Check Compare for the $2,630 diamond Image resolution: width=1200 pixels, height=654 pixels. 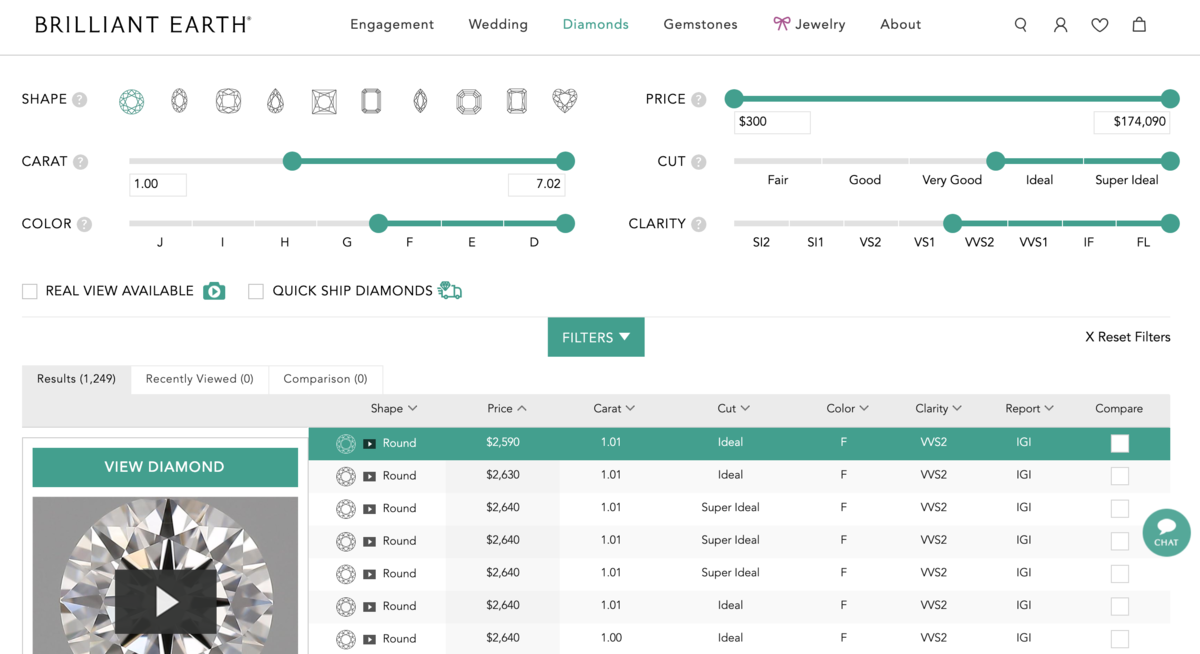point(1120,476)
